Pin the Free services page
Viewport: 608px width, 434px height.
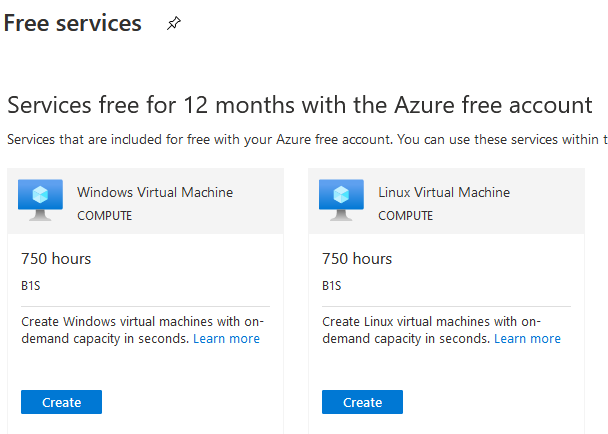click(174, 23)
